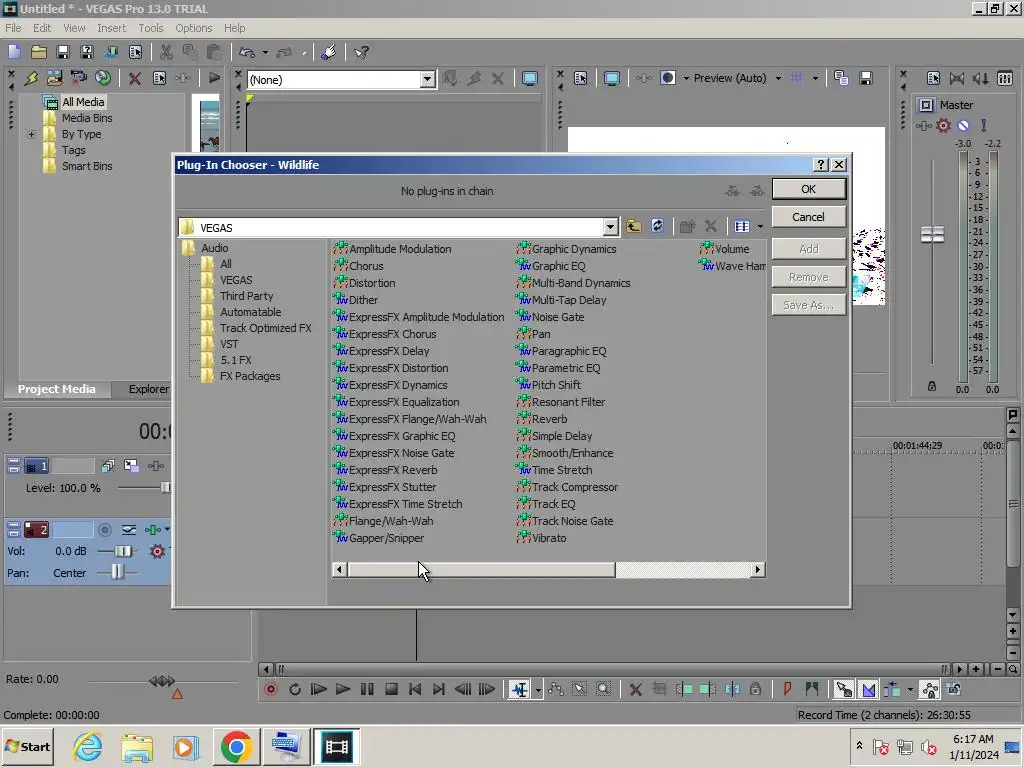The width and height of the screenshot is (1024, 768).
Task: Click the Chorus plug-in icon entry
Action: (x=359, y=266)
